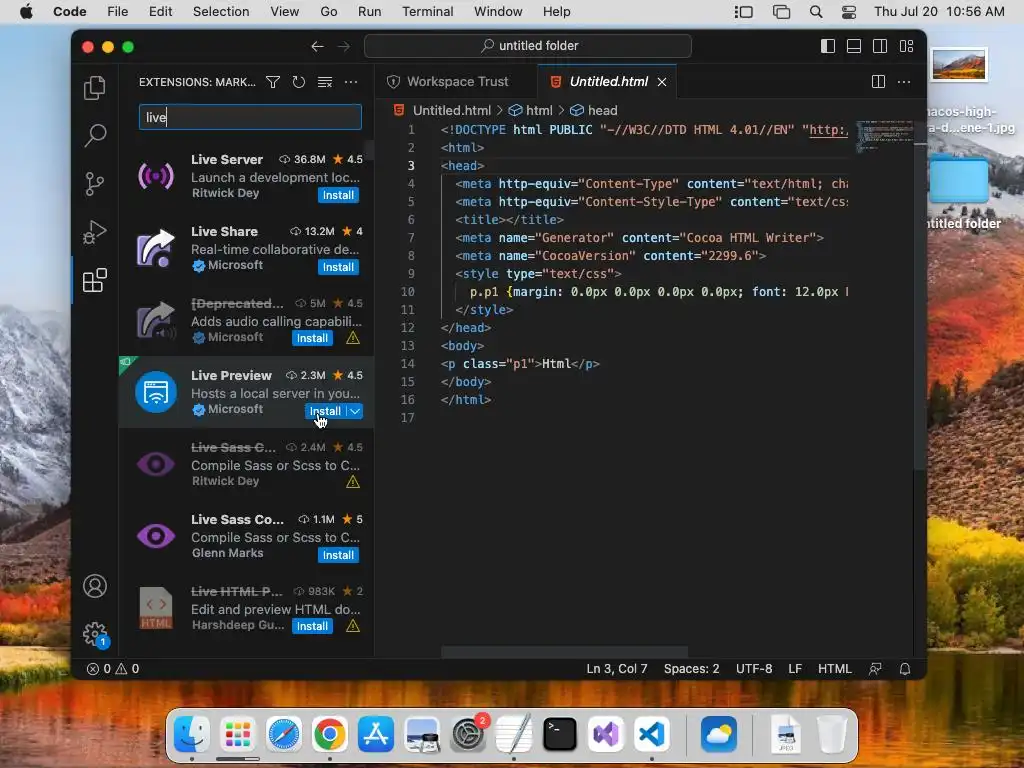
Task: Go forward with the navigation arrow
Action: coord(344,46)
